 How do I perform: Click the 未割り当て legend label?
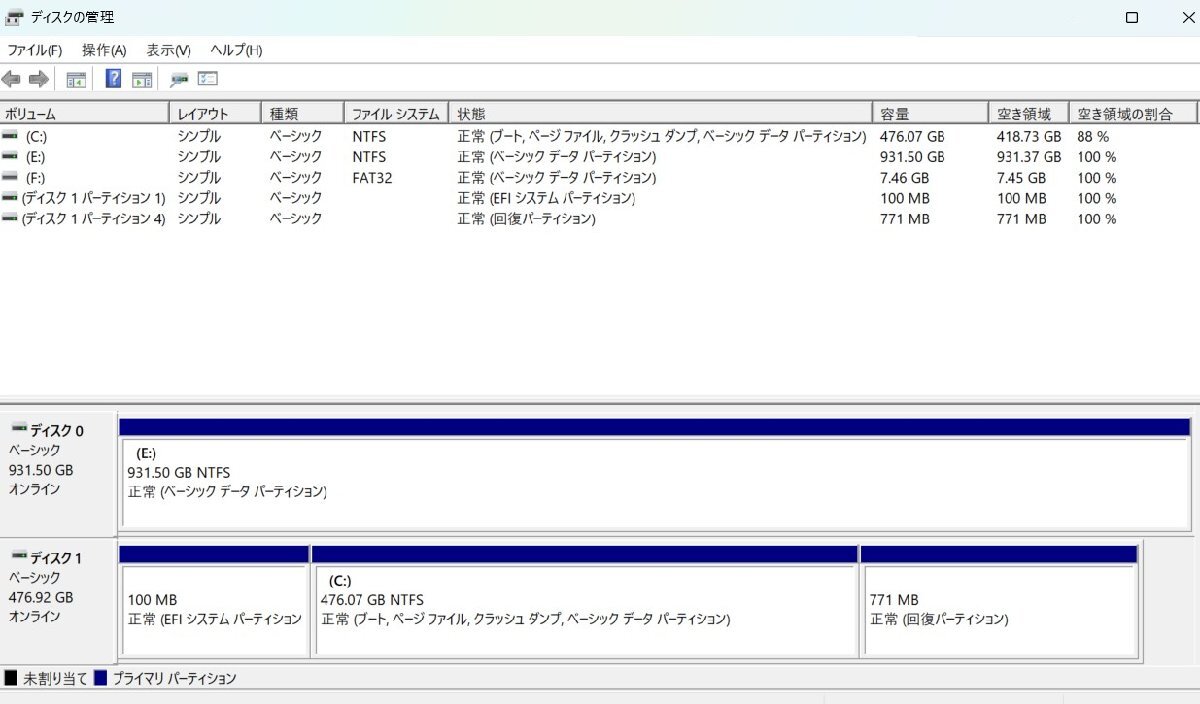(x=55, y=678)
